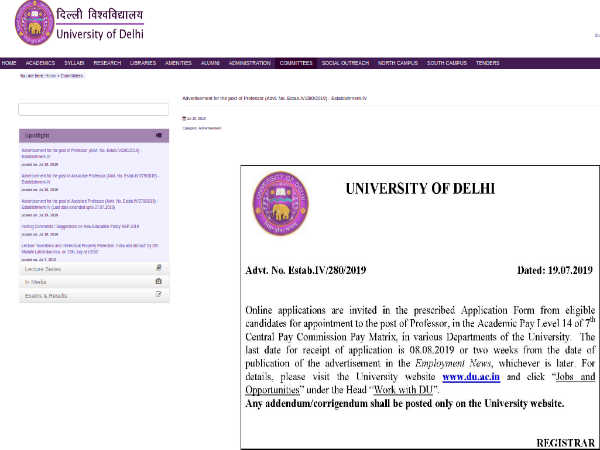The image size is (600, 450).
Task: Expand the Events & Results section
Action: coord(80,296)
